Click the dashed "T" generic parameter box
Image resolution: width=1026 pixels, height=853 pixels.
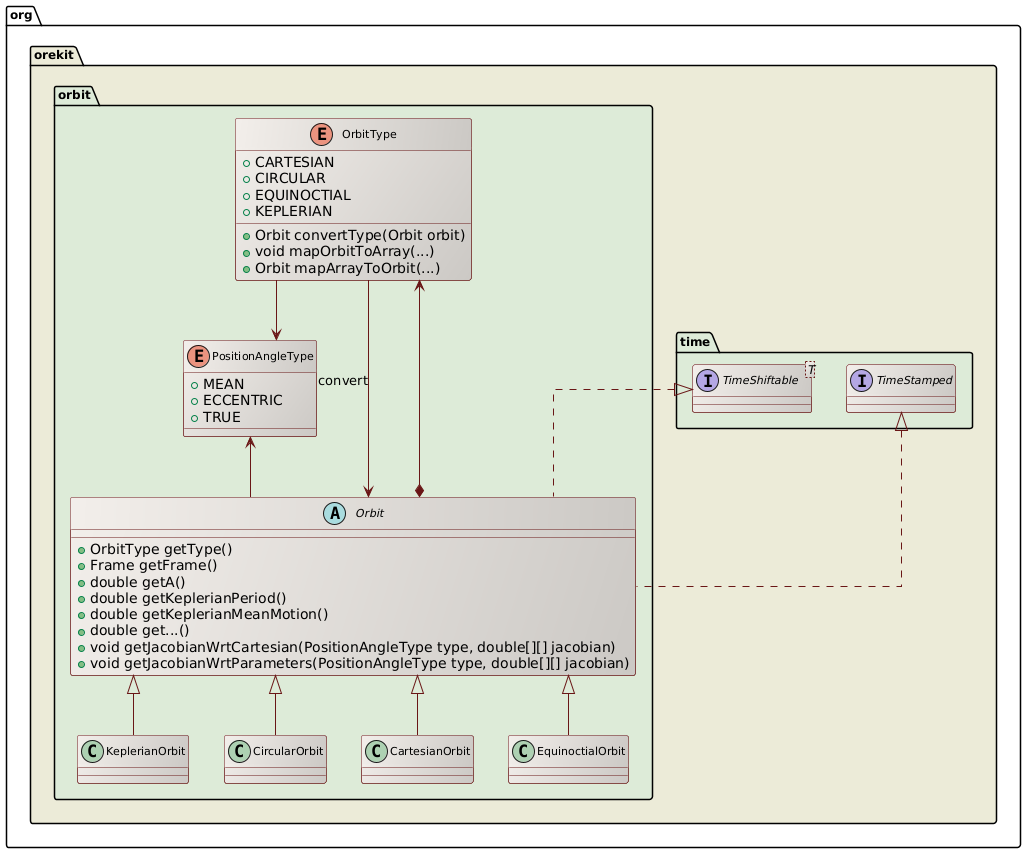point(812,370)
